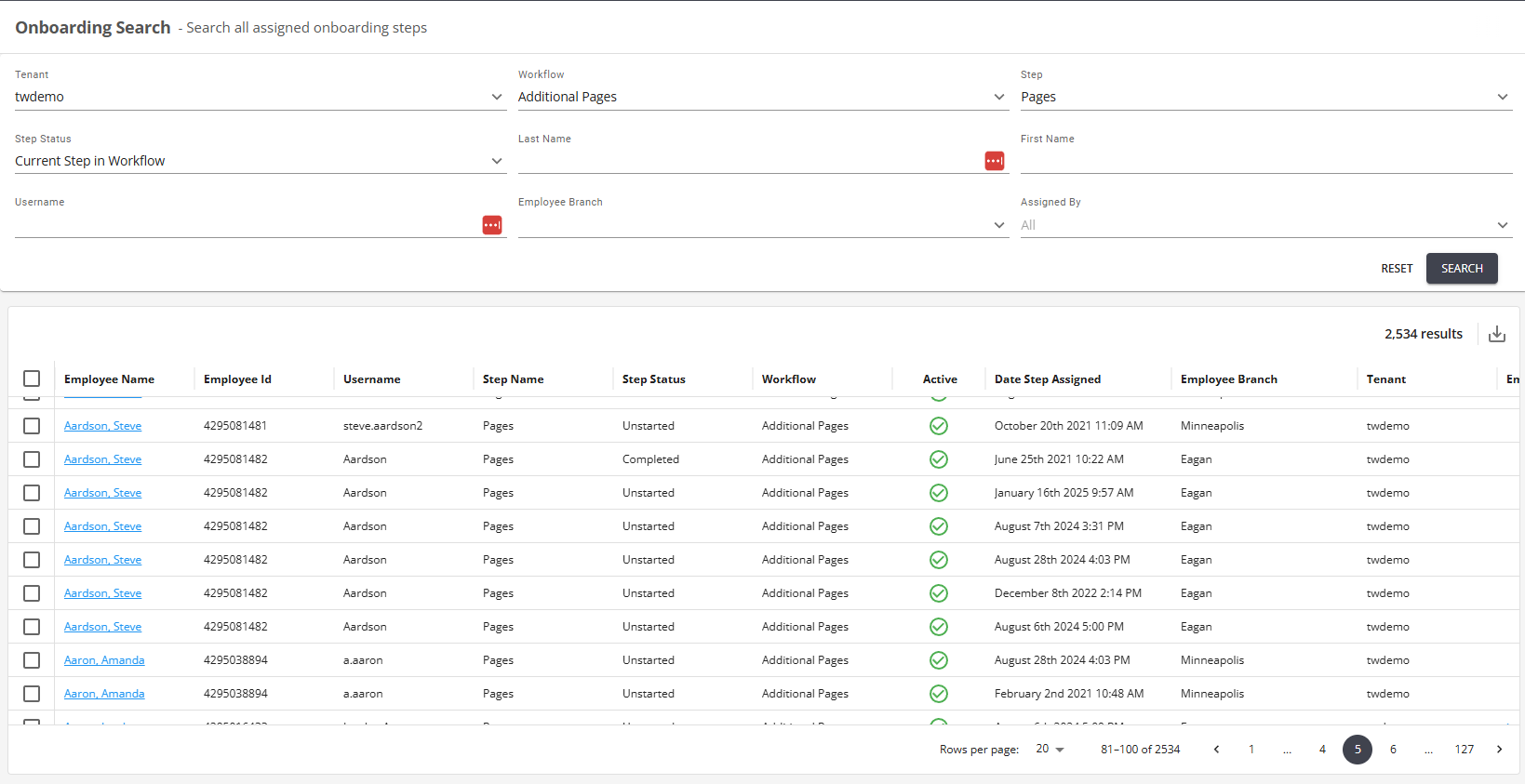Click active checkmark for October 20th 2021 row
Screen dimensions: 1525x784
coord(939,426)
